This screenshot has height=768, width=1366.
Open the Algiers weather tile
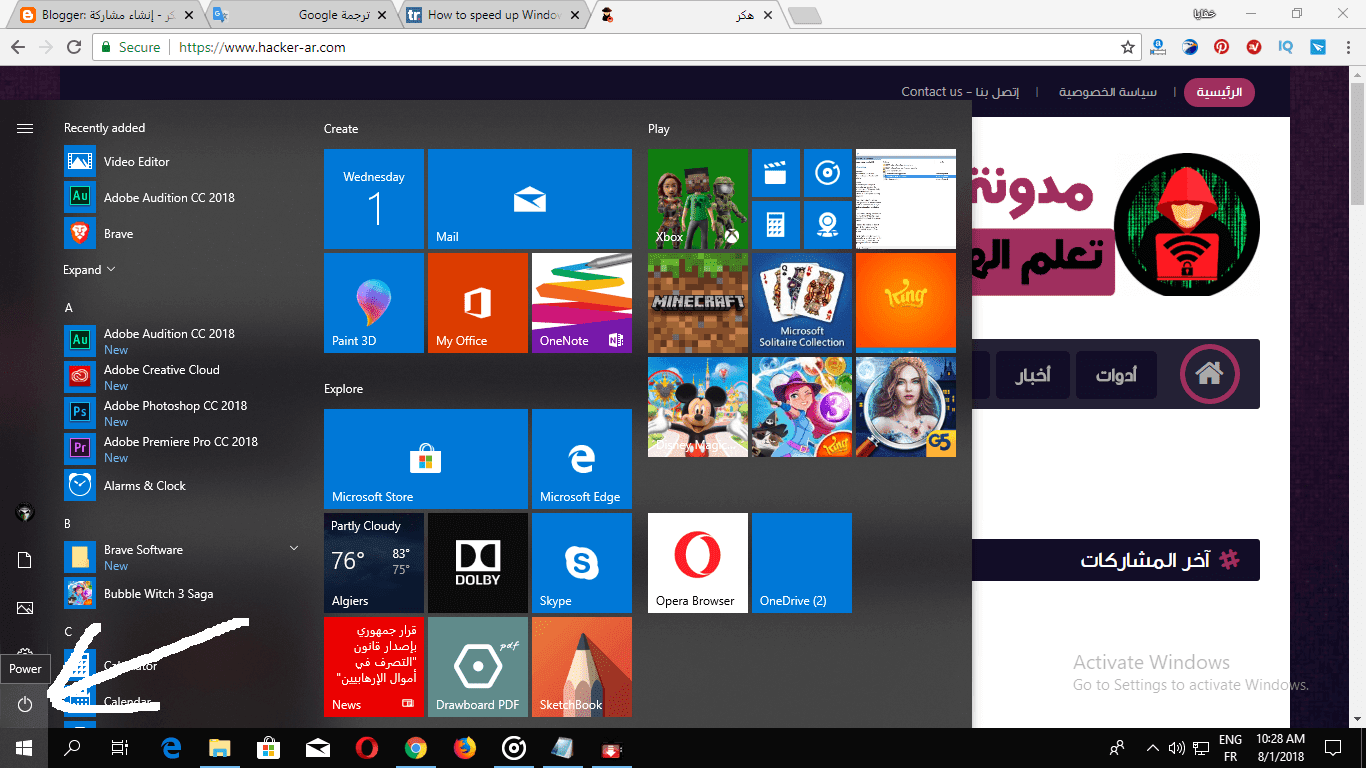pos(374,563)
